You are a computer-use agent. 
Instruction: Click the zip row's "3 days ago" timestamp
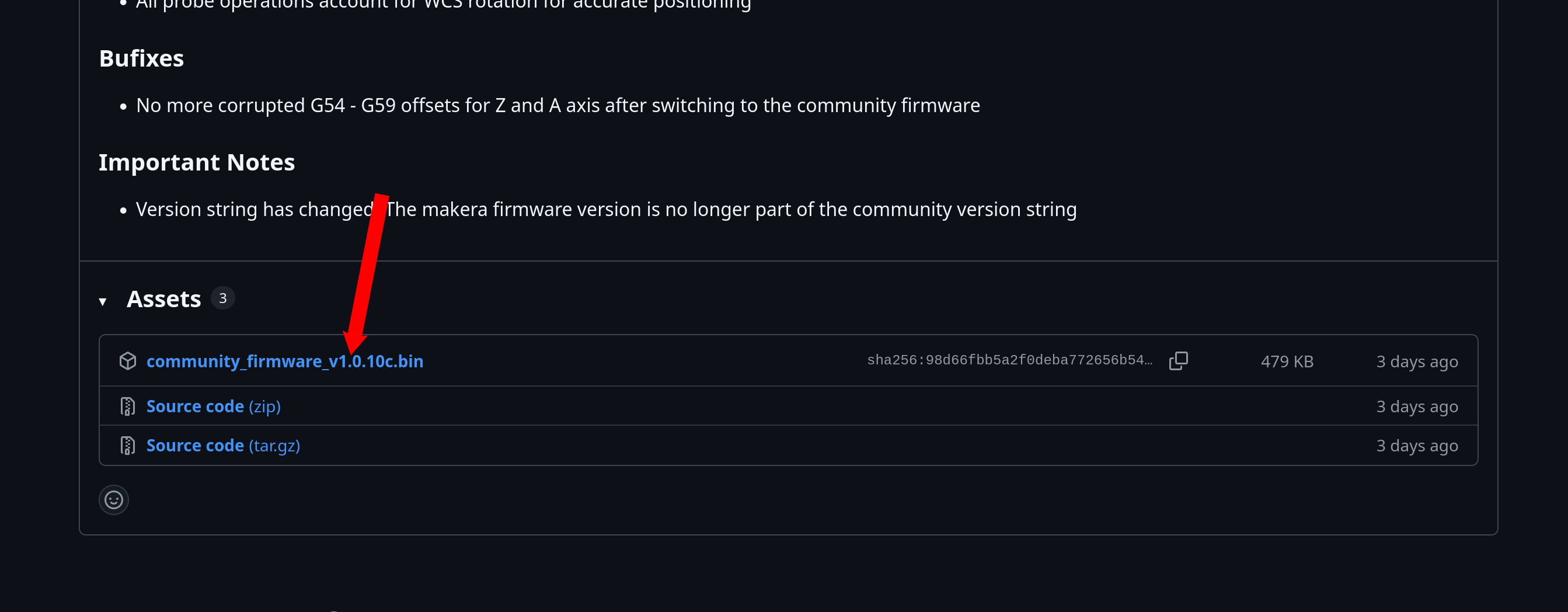[1416, 406]
